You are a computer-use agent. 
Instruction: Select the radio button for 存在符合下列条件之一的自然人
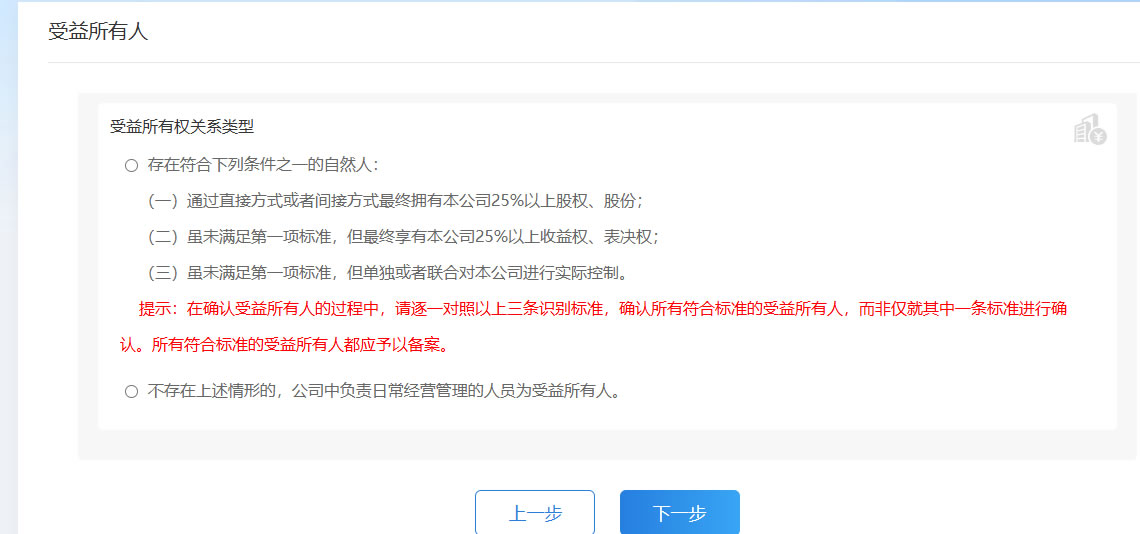click(131, 165)
